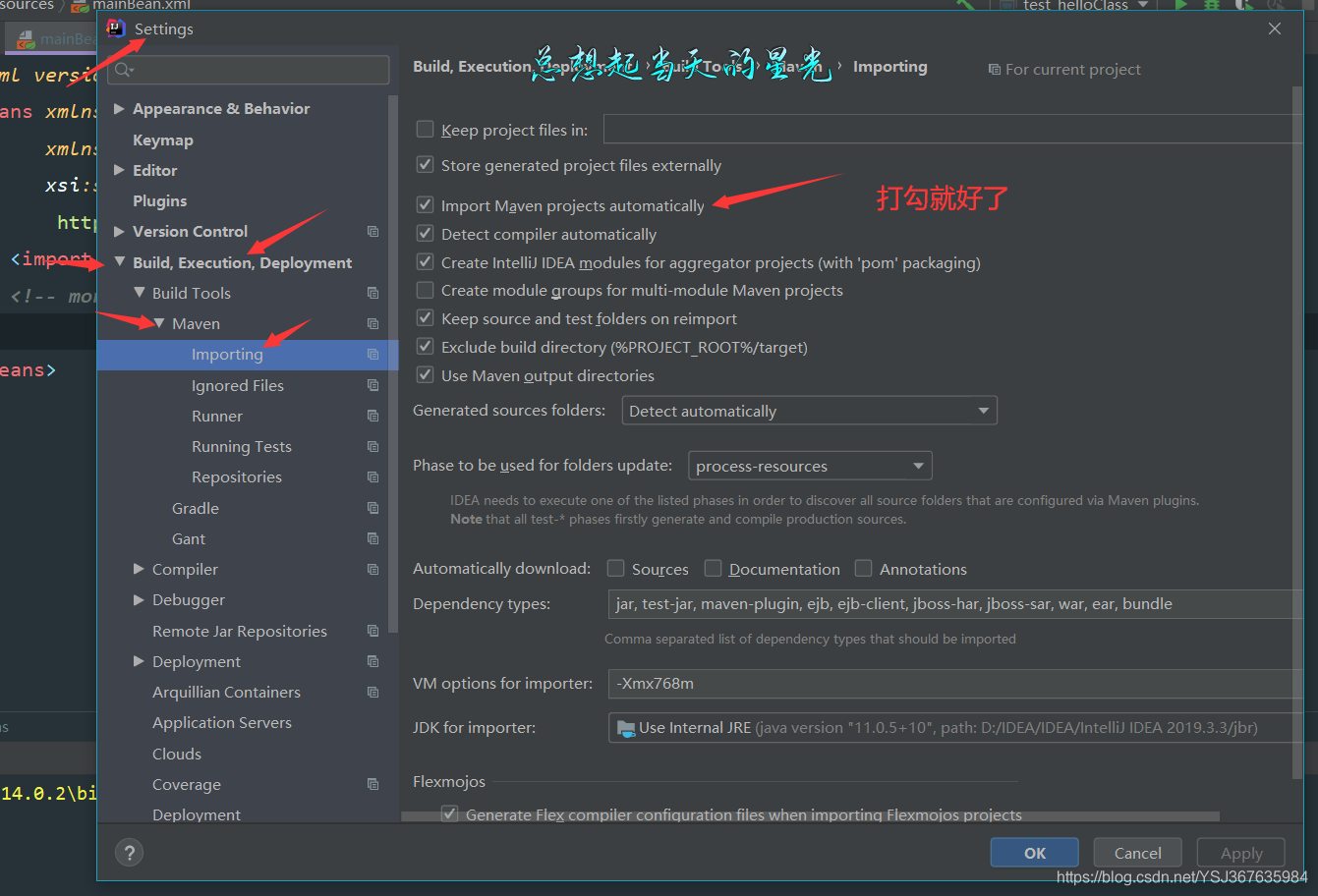Click project-level icon next to Gant
The height and width of the screenshot is (896, 1318).
(x=372, y=538)
